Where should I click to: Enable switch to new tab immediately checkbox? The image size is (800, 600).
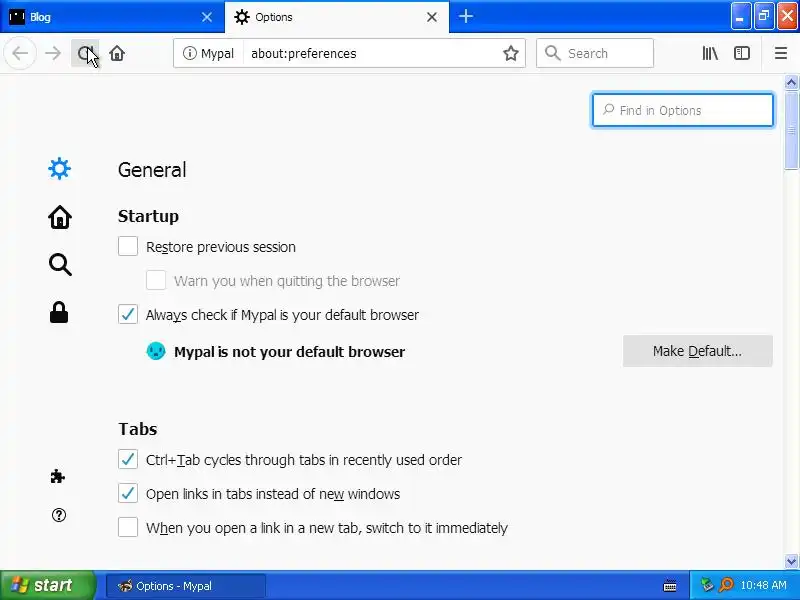[128, 527]
